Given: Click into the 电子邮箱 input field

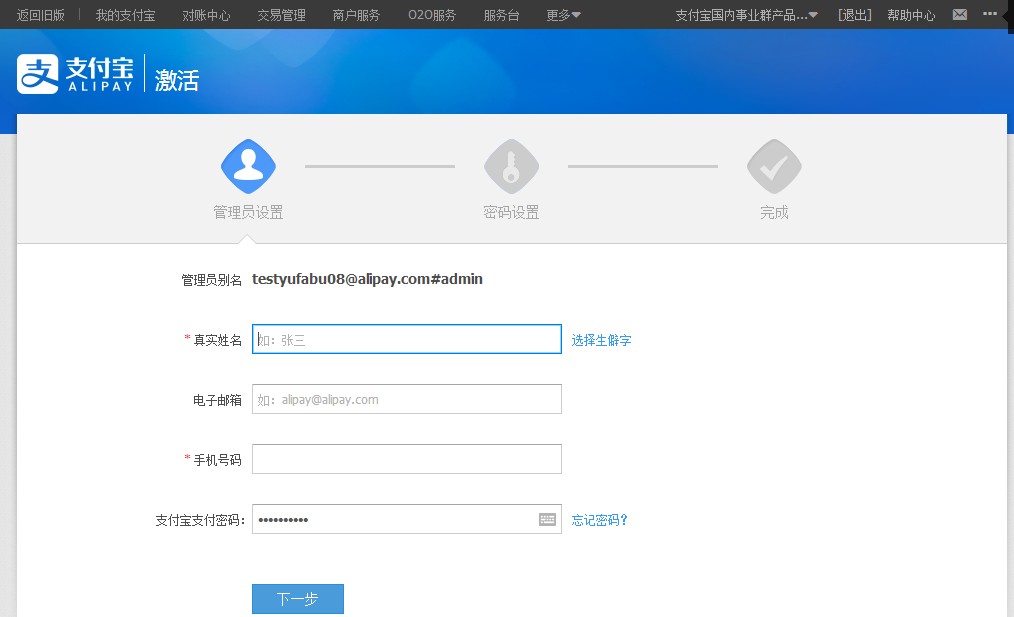Looking at the screenshot, I should 406,399.
